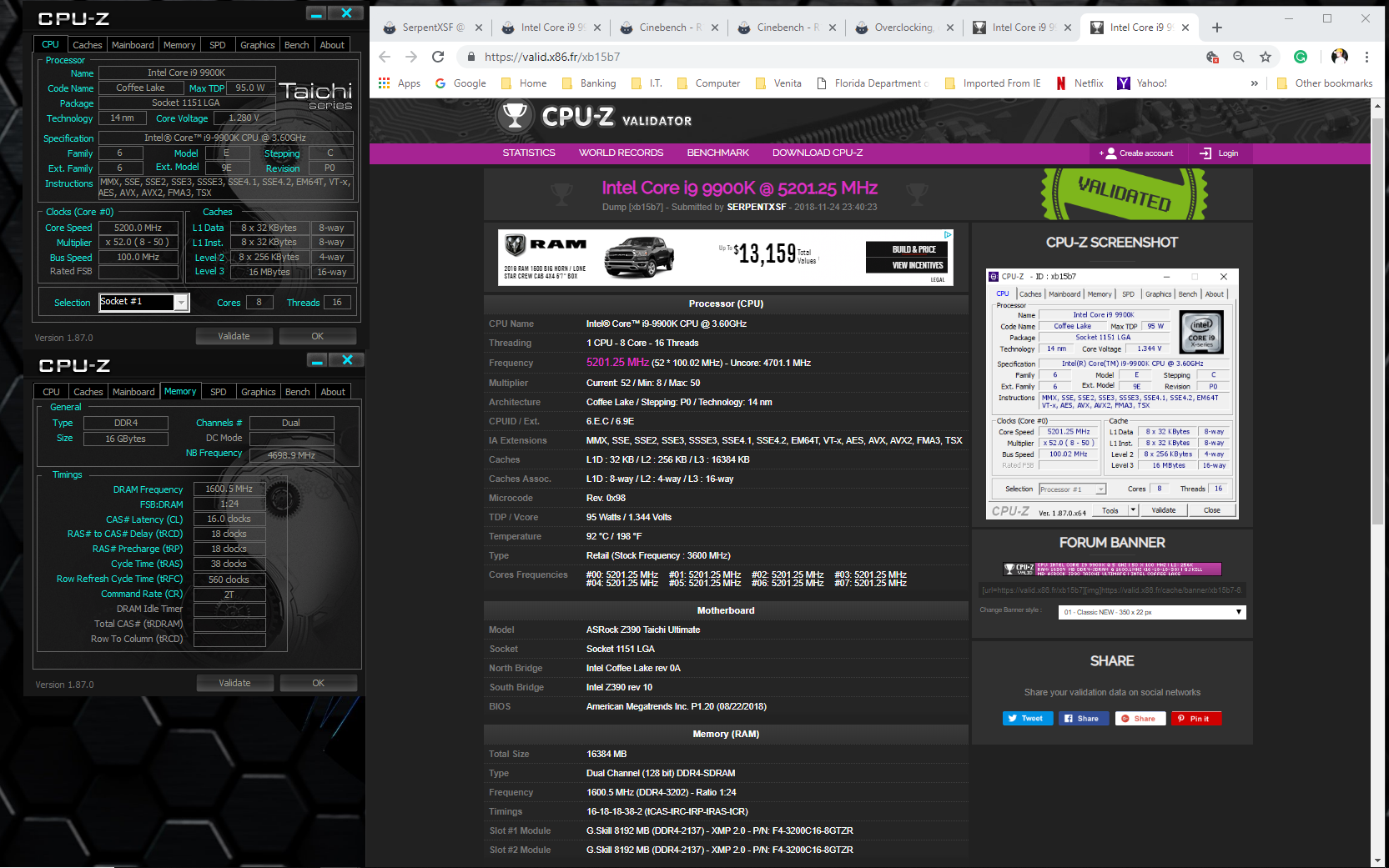The image size is (1389, 868).
Task: Open BENCHMARK in the site menu
Action: pyautogui.click(x=718, y=153)
